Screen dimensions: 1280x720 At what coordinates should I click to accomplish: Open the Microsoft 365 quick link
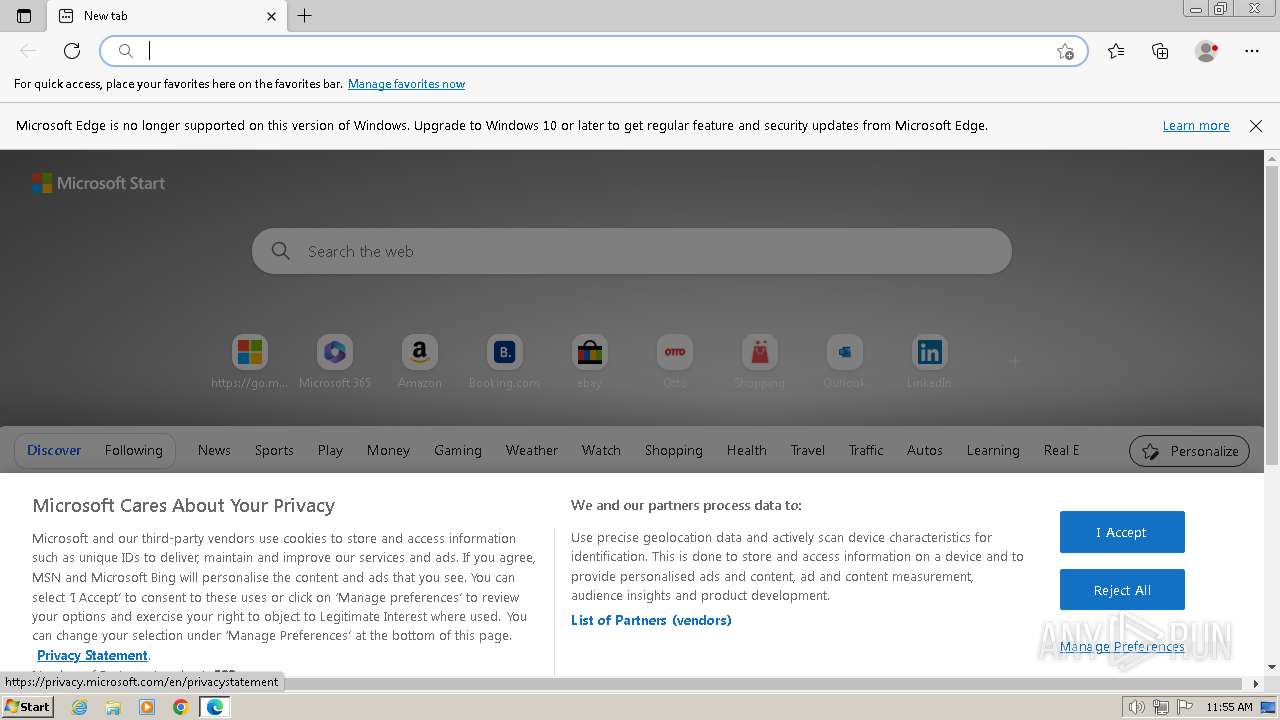point(335,362)
